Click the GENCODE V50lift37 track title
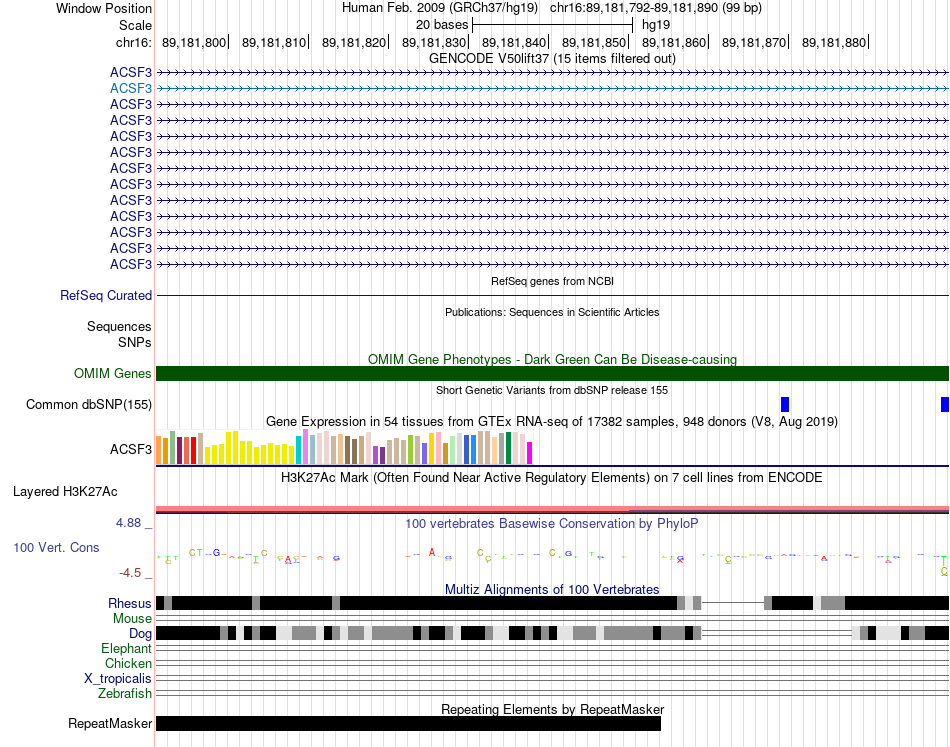 (552, 59)
